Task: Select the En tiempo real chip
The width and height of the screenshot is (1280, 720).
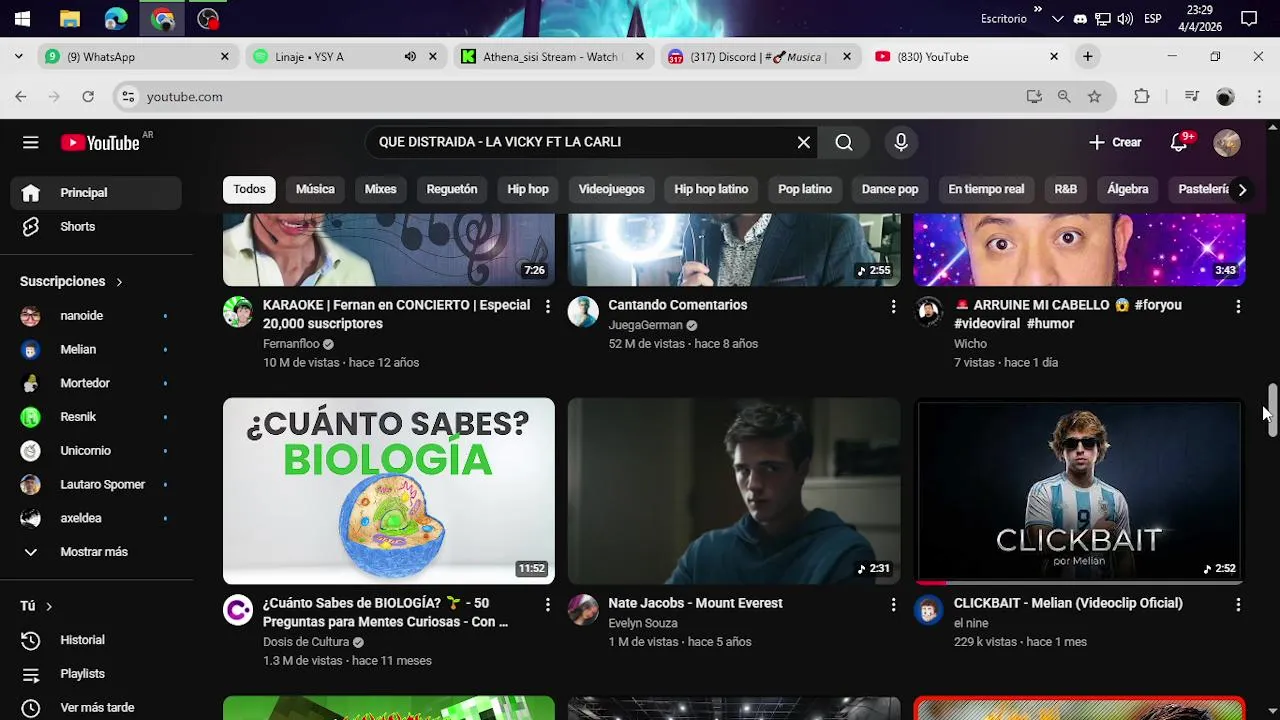Action: click(x=986, y=189)
